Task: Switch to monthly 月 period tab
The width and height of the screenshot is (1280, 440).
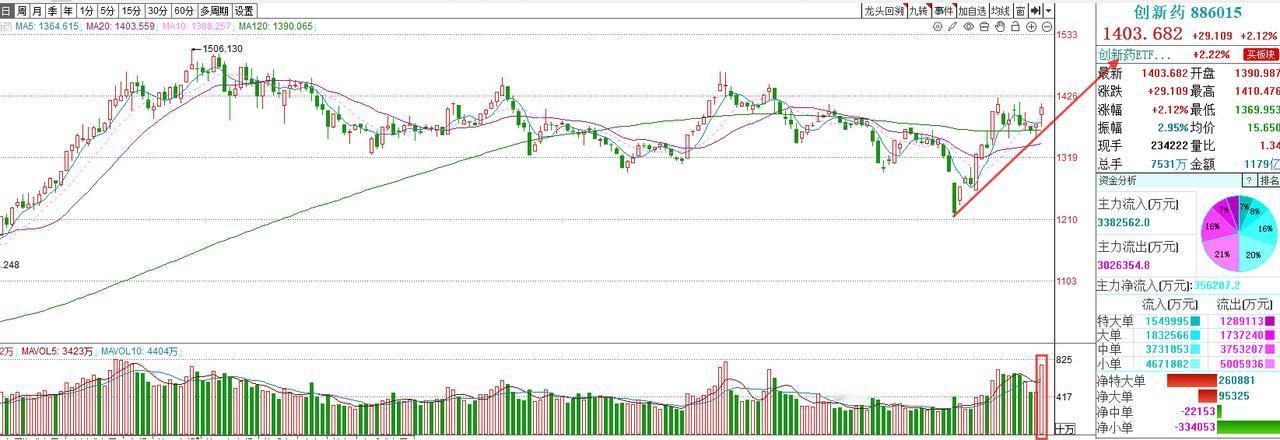Action: (39, 11)
